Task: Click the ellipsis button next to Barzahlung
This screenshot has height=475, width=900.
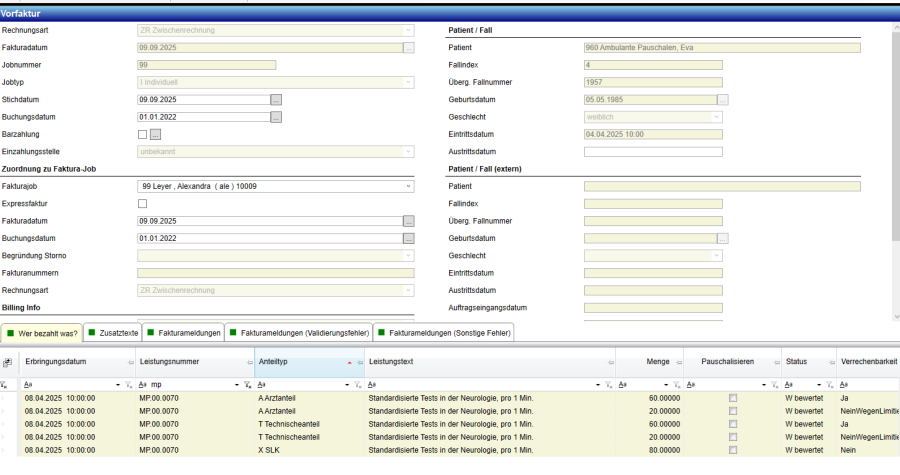Action: coord(156,134)
